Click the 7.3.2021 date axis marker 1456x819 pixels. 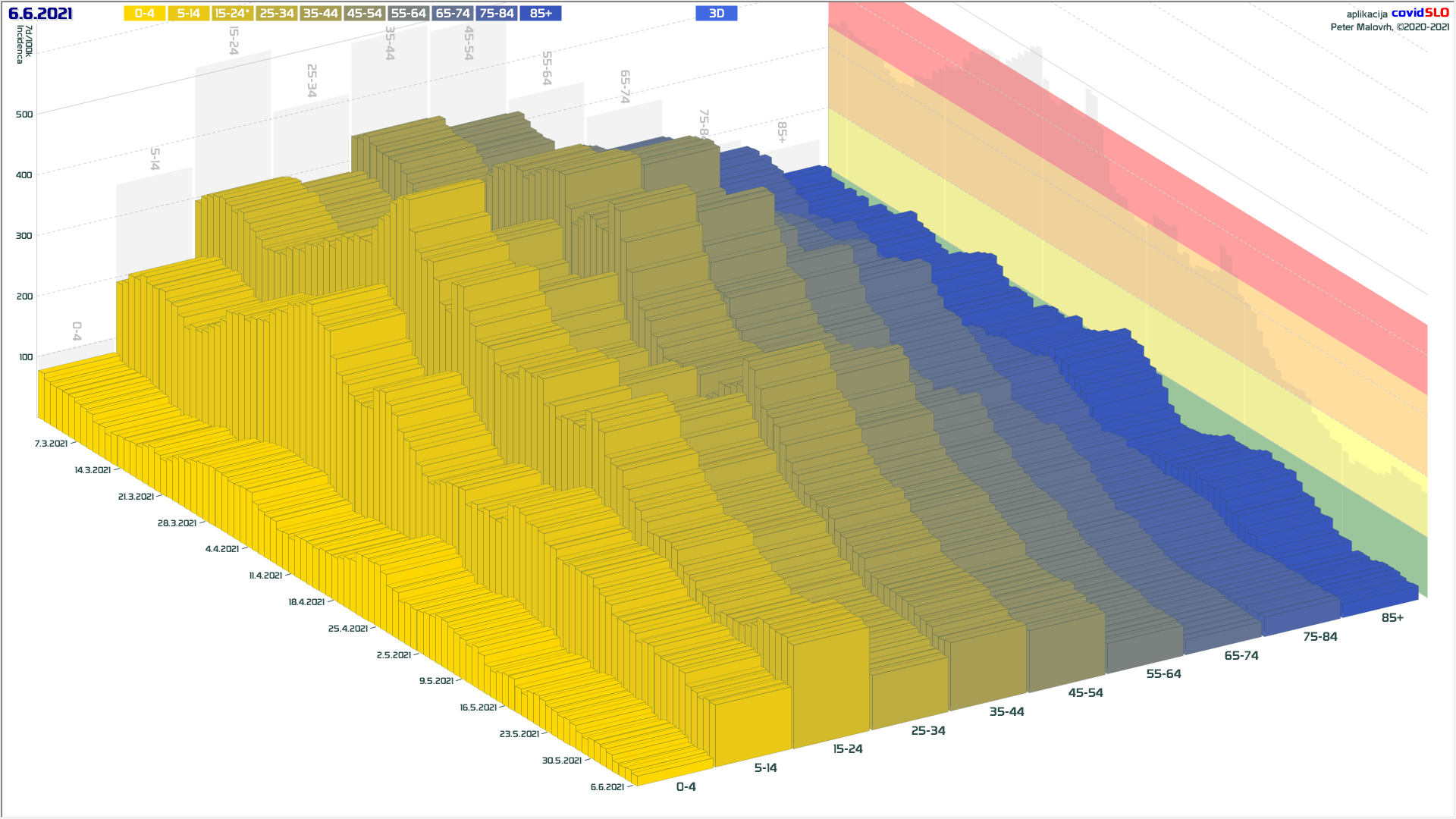(51, 444)
